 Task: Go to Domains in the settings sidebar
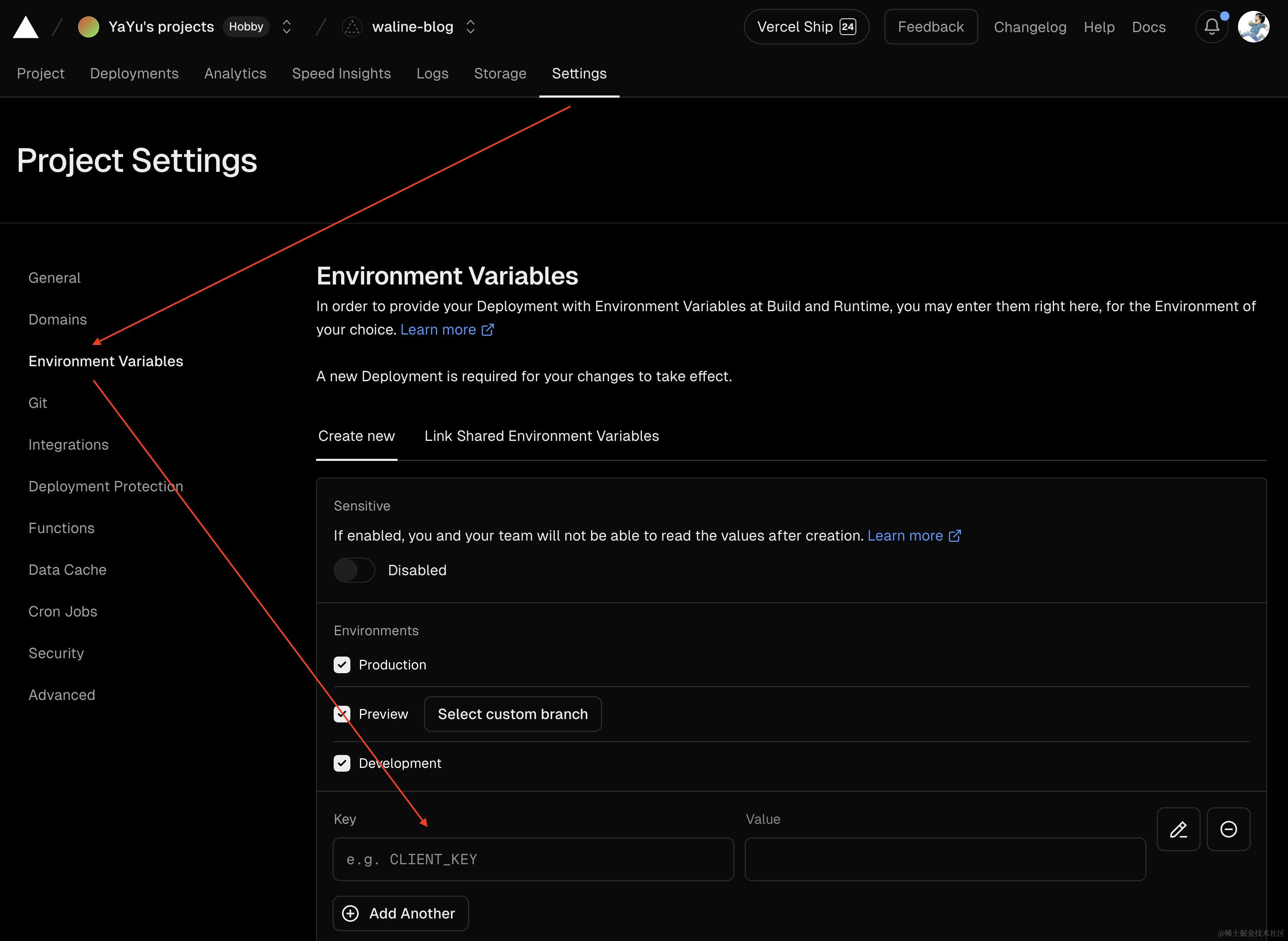[58, 320]
